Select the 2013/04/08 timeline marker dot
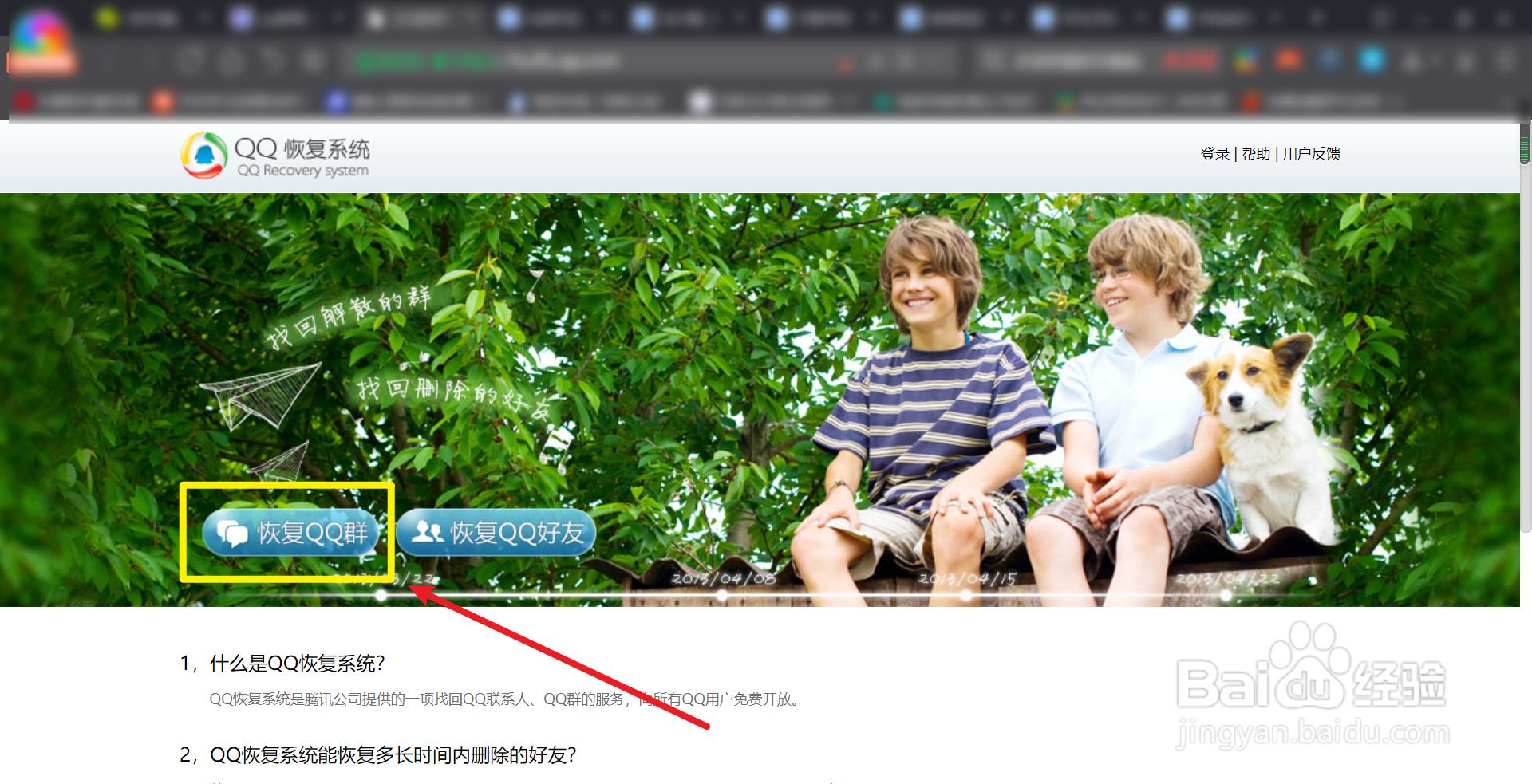 tap(723, 595)
